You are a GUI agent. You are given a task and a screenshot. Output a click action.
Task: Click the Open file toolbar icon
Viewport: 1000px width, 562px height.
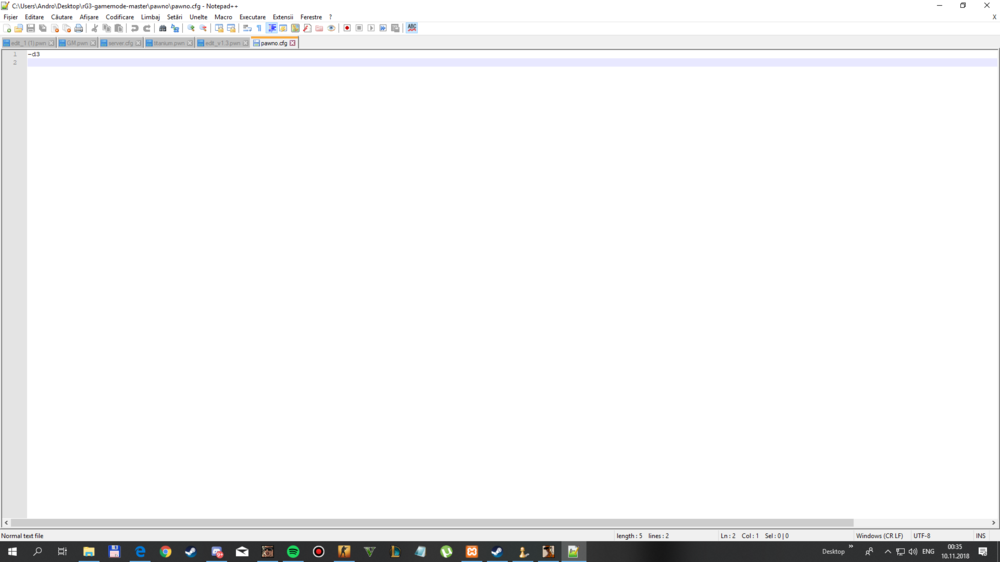(18, 28)
